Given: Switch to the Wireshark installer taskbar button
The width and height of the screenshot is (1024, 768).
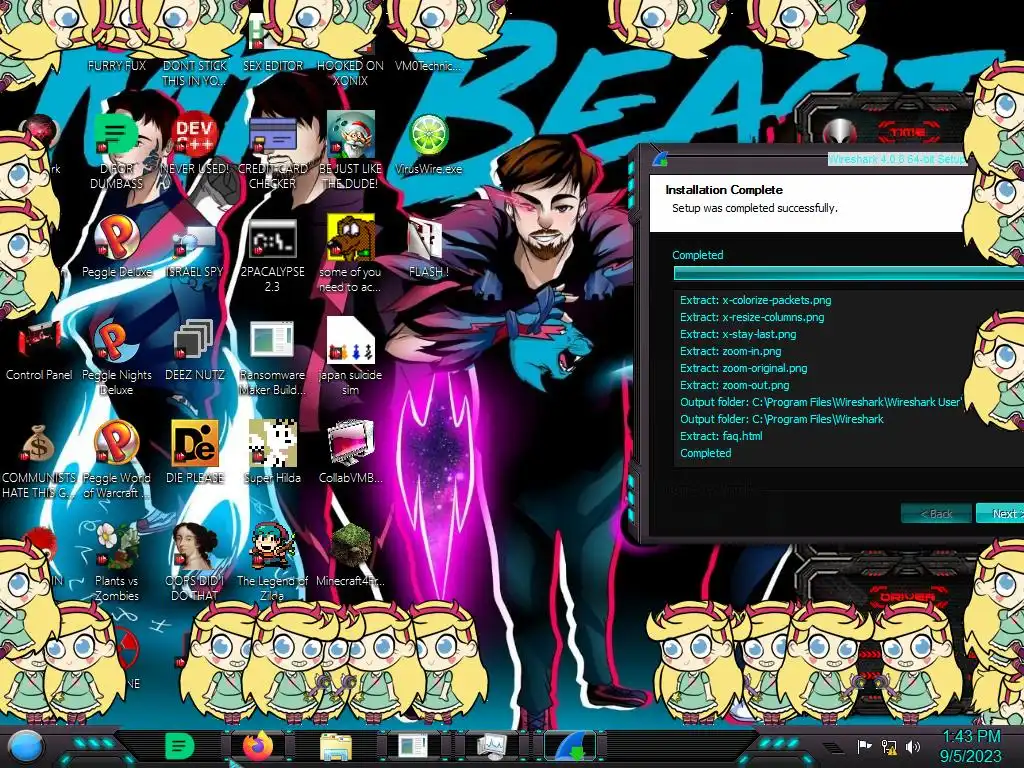Looking at the screenshot, I should point(569,746).
